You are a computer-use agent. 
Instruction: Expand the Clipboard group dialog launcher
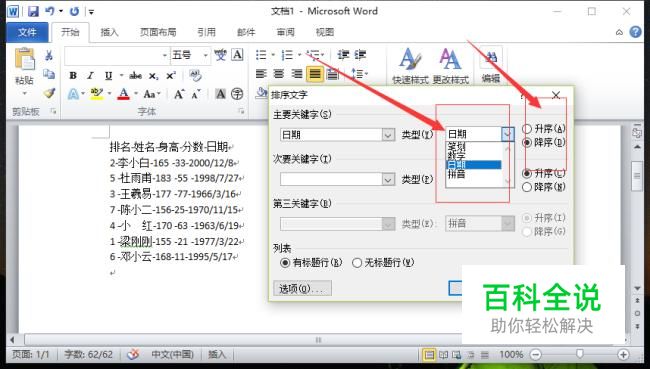pos(53,111)
